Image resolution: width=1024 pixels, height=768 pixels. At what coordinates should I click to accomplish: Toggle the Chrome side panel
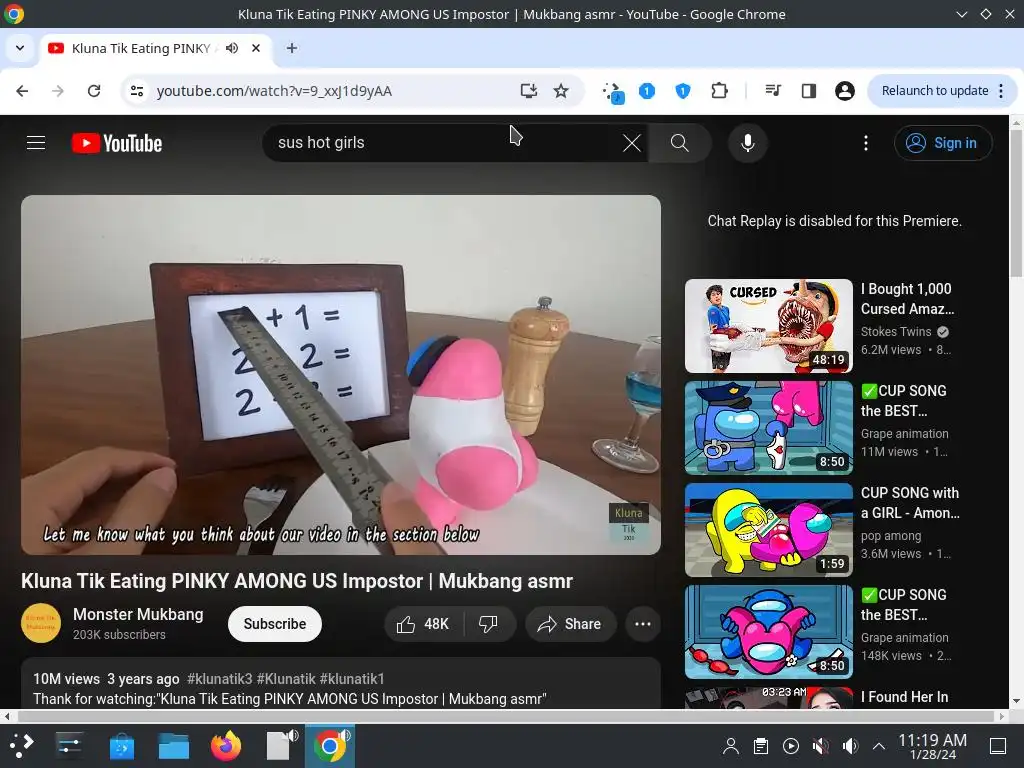point(809,91)
